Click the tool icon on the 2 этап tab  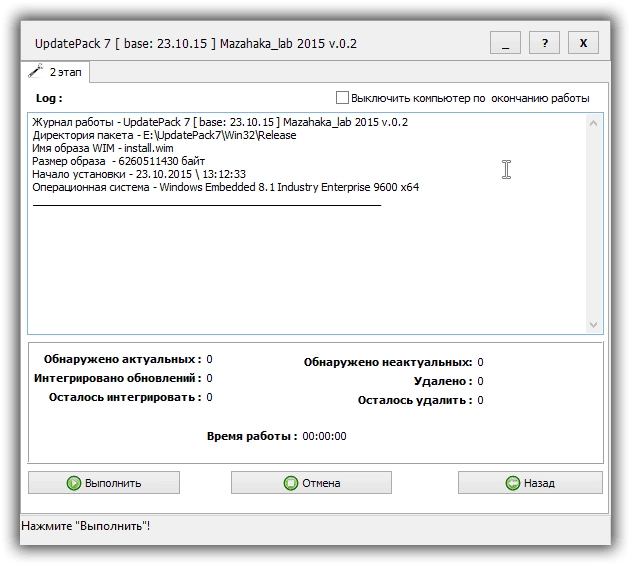click(36, 71)
